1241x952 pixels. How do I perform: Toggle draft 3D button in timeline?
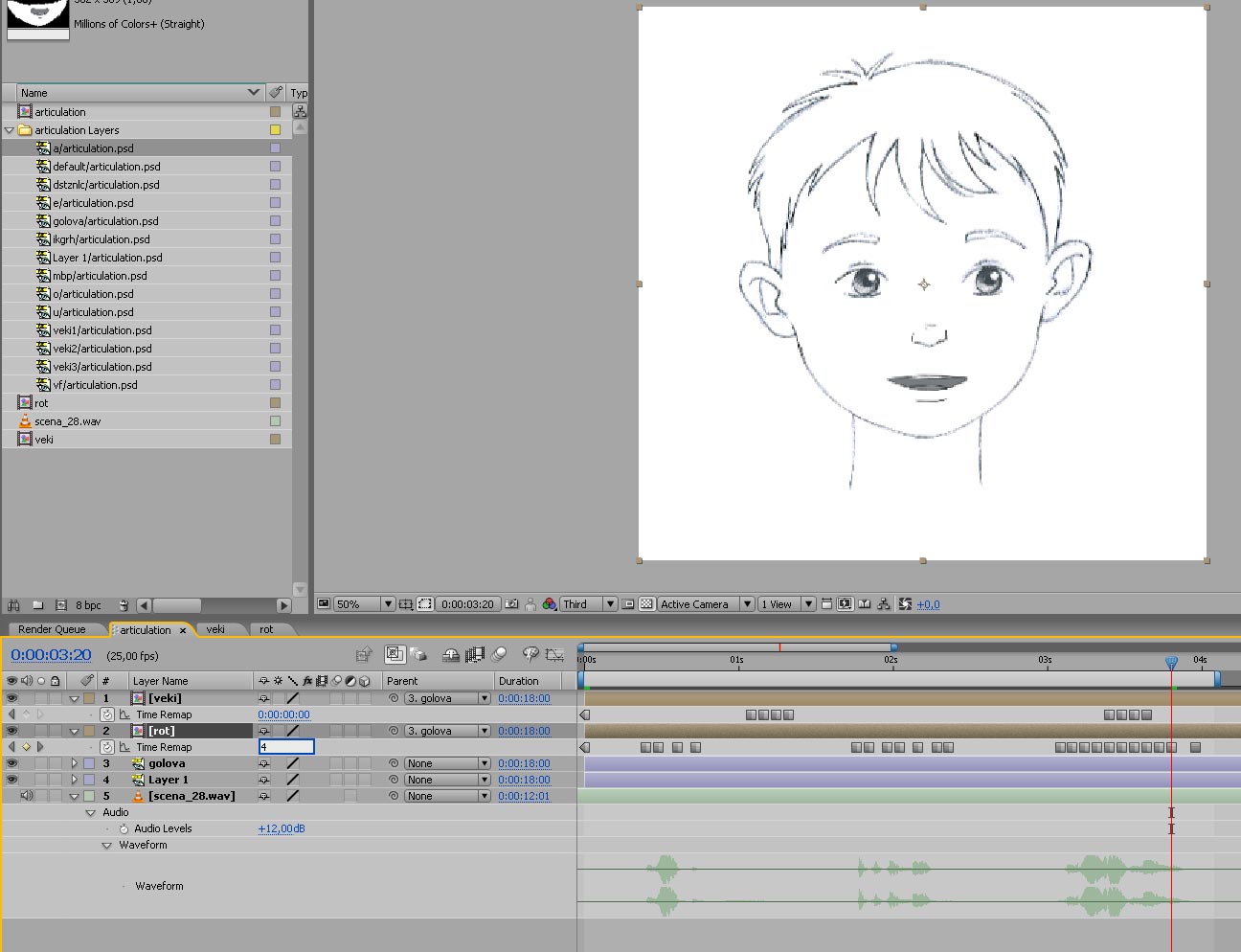(x=418, y=655)
